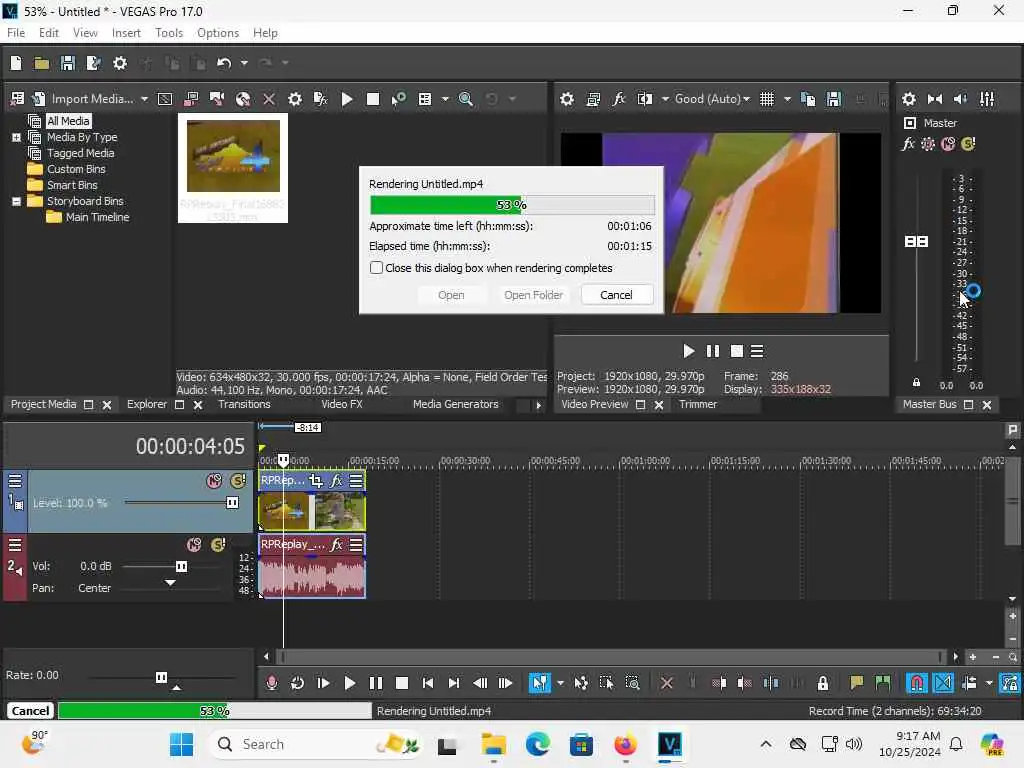The width and height of the screenshot is (1024, 768).
Task: Click the Video Output FX icon
Action: (x=618, y=99)
